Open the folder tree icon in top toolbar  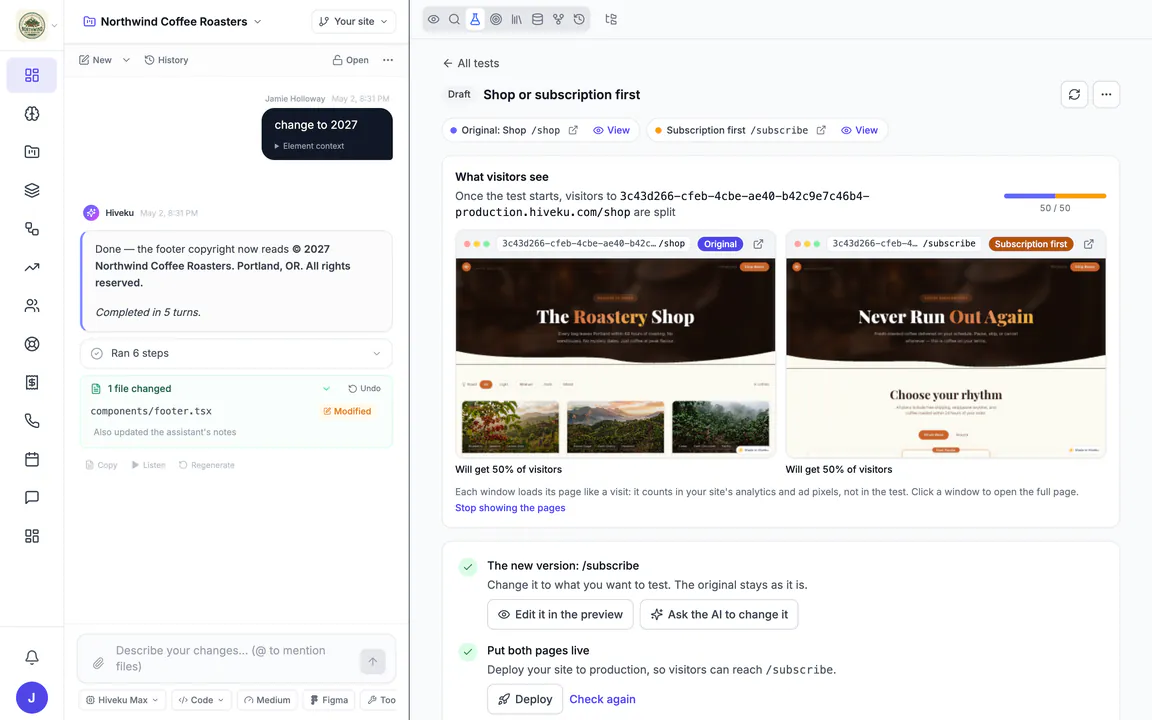click(x=611, y=20)
